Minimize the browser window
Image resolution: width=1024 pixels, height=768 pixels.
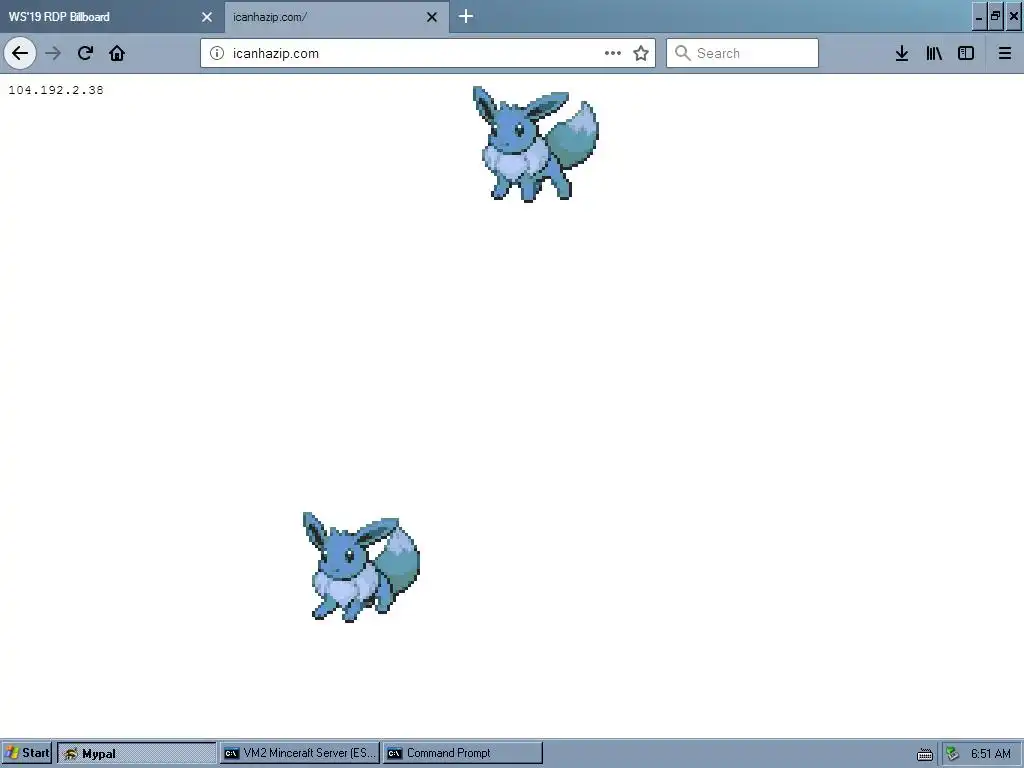[979, 17]
